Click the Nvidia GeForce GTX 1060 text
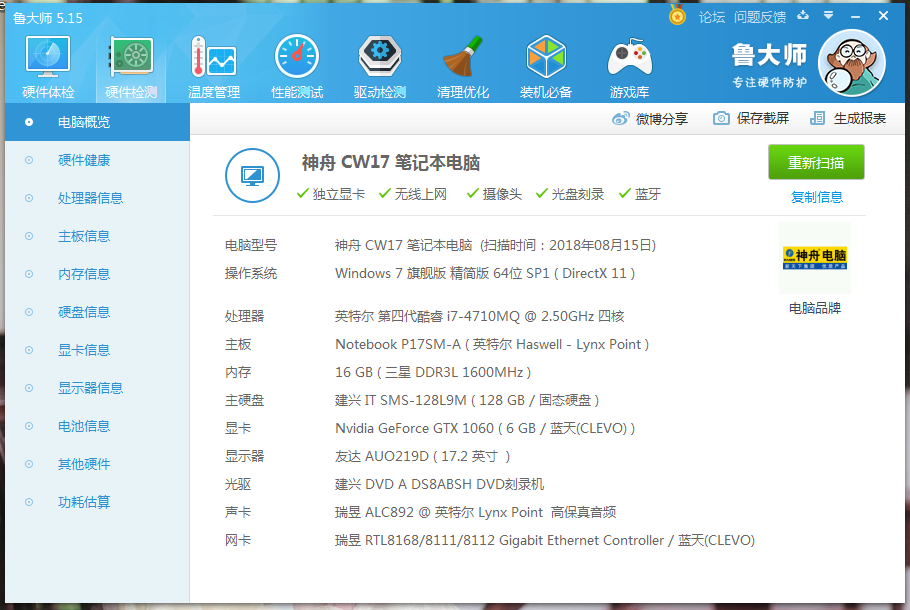Screen dimensions: 910x610 pyautogui.click(x=485, y=428)
